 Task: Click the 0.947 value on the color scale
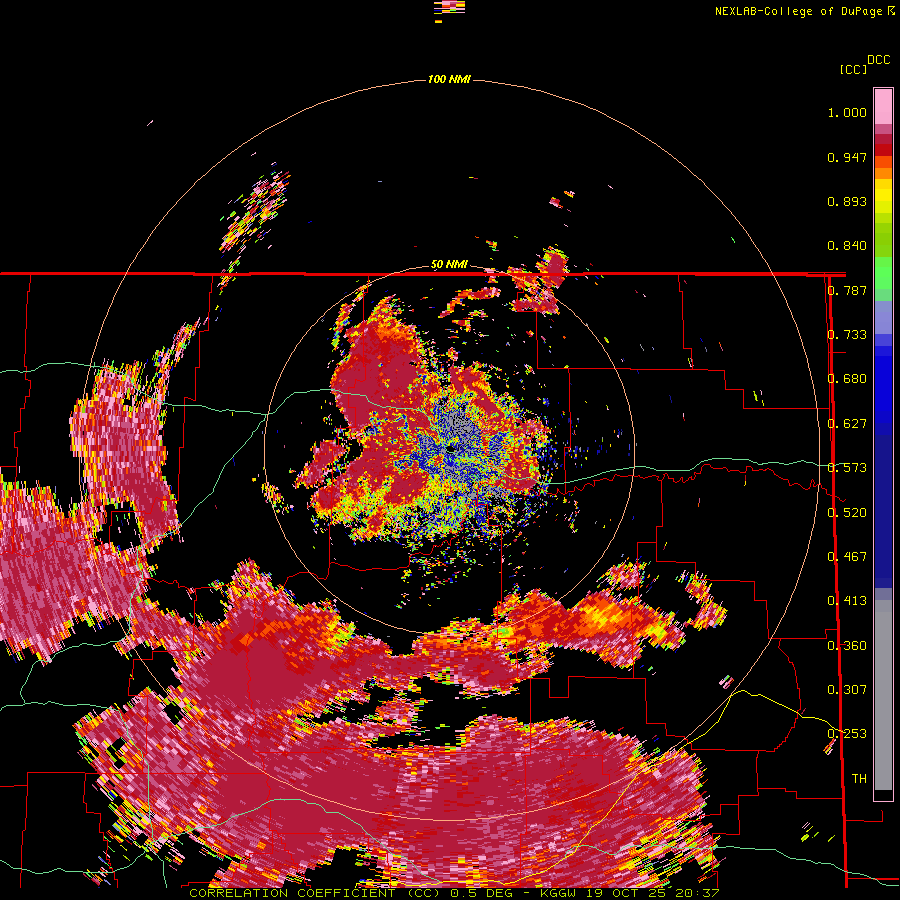click(847, 157)
